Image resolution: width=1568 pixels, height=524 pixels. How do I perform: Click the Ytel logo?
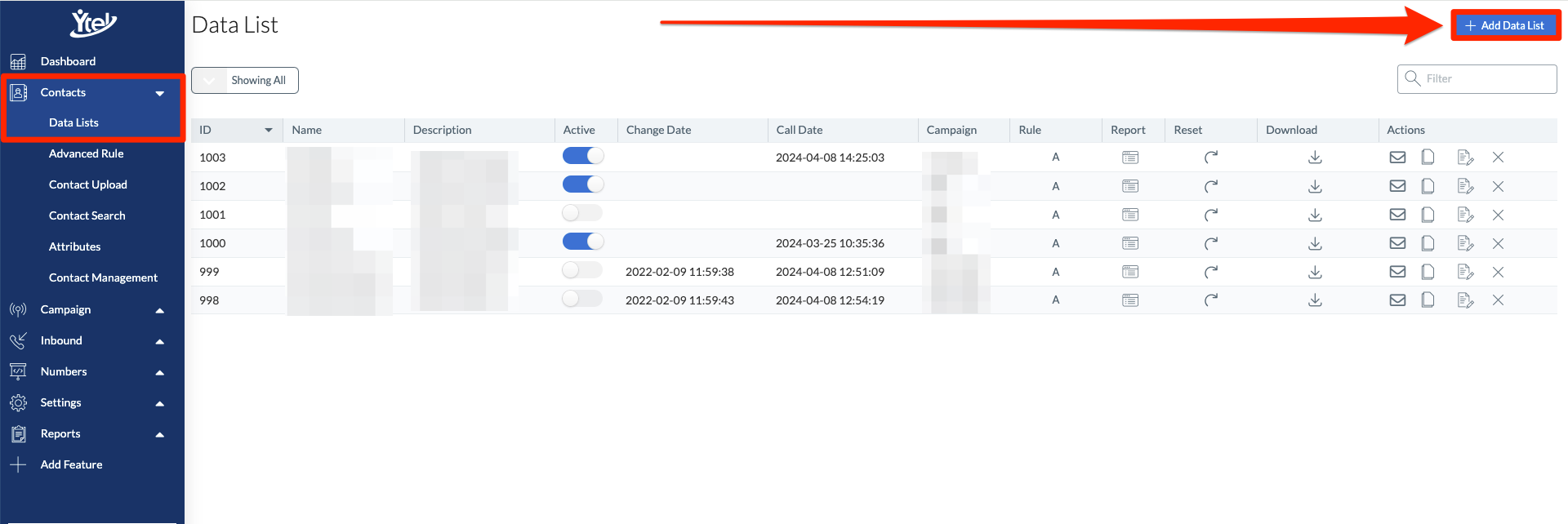point(93,23)
